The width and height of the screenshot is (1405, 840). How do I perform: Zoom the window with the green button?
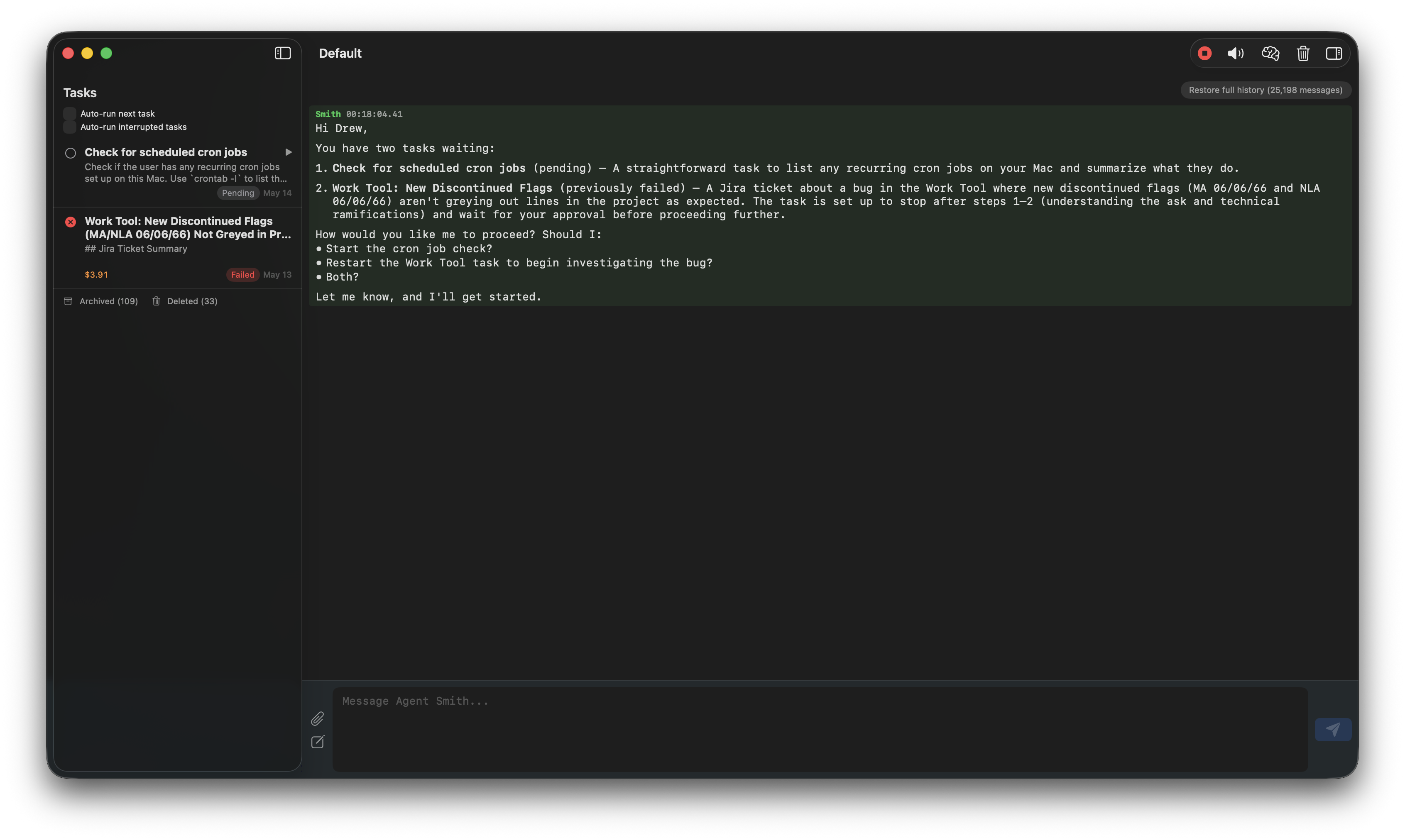(106, 53)
